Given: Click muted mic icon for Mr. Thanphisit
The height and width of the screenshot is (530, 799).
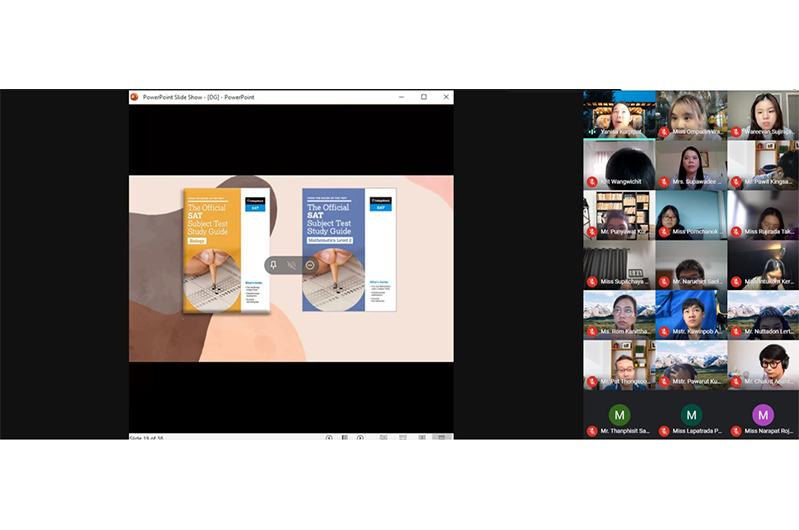Looking at the screenshot, I should pos(592,431).
